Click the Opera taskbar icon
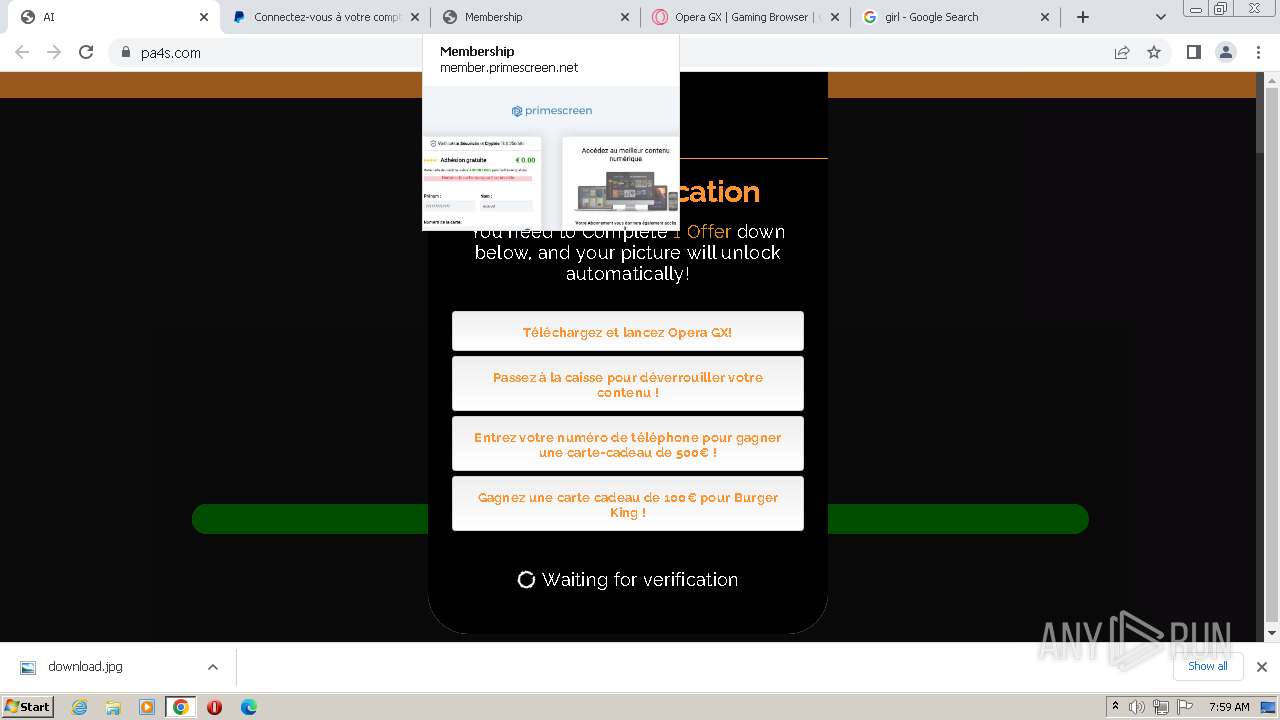This screenshot has height=720, width=1280. click(214, 707)
